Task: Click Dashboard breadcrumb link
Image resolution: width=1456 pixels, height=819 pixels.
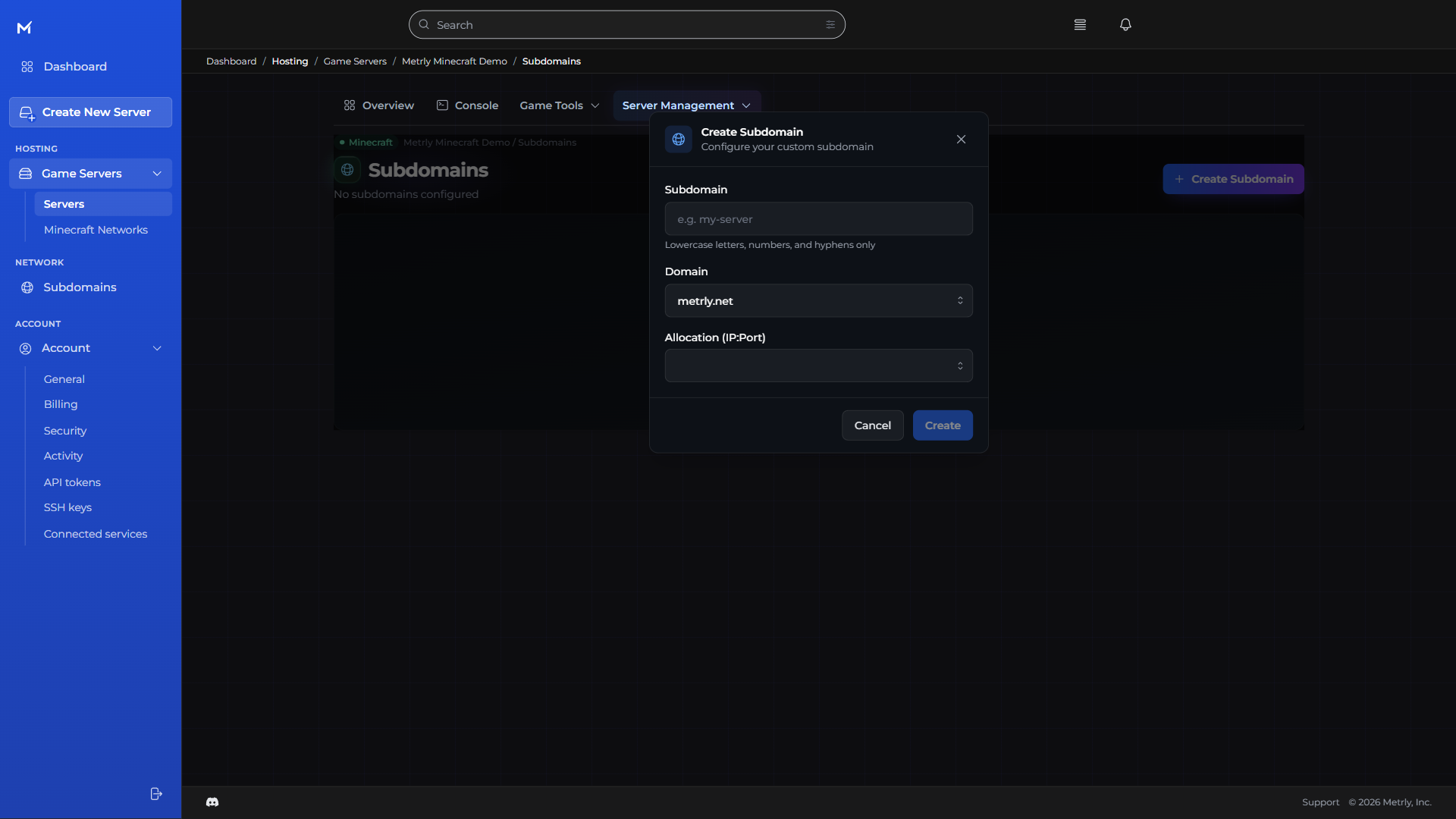Action: pyautogui.click(x=231, y=61)
